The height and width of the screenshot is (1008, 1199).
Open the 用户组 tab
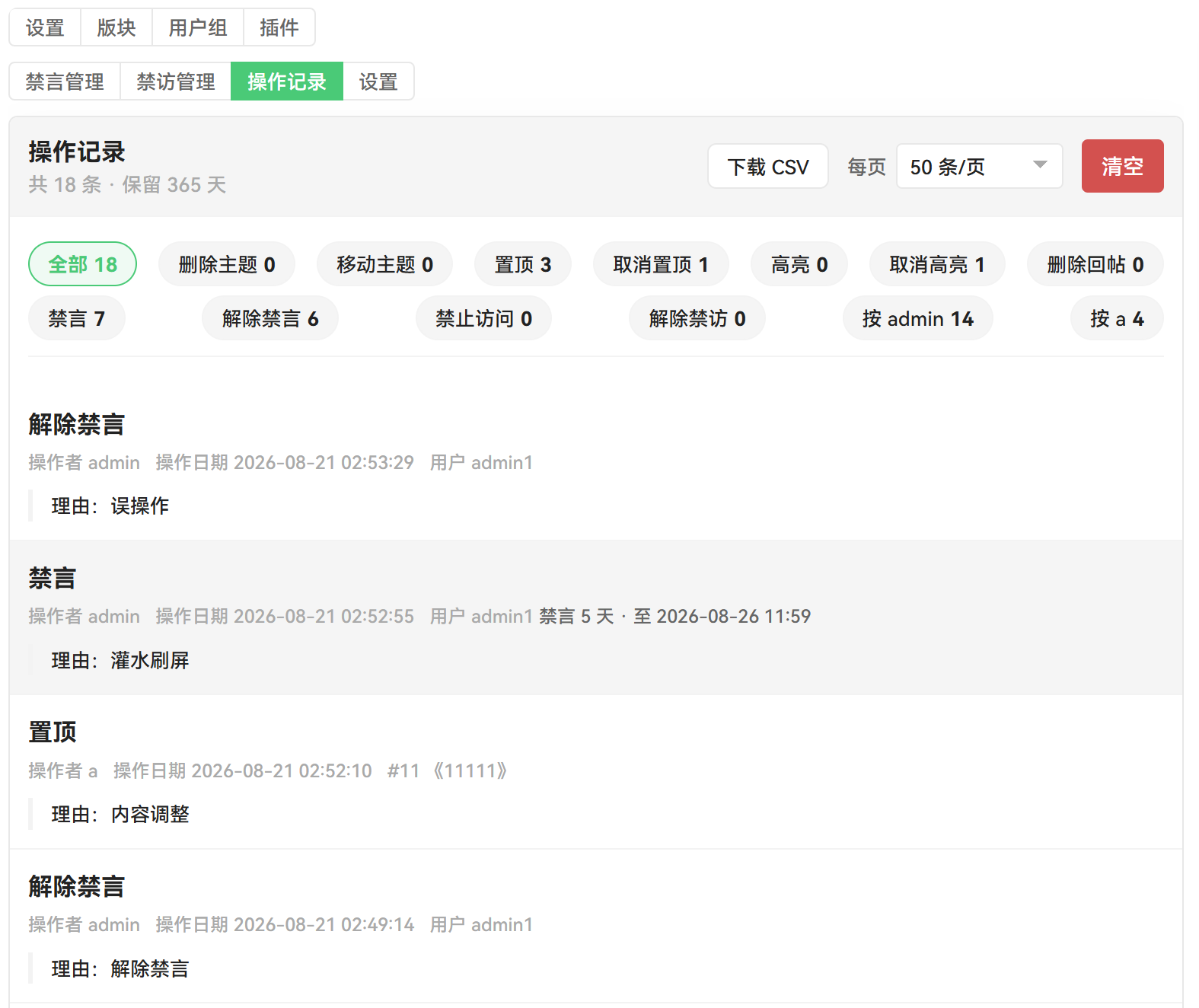(198, 28)
